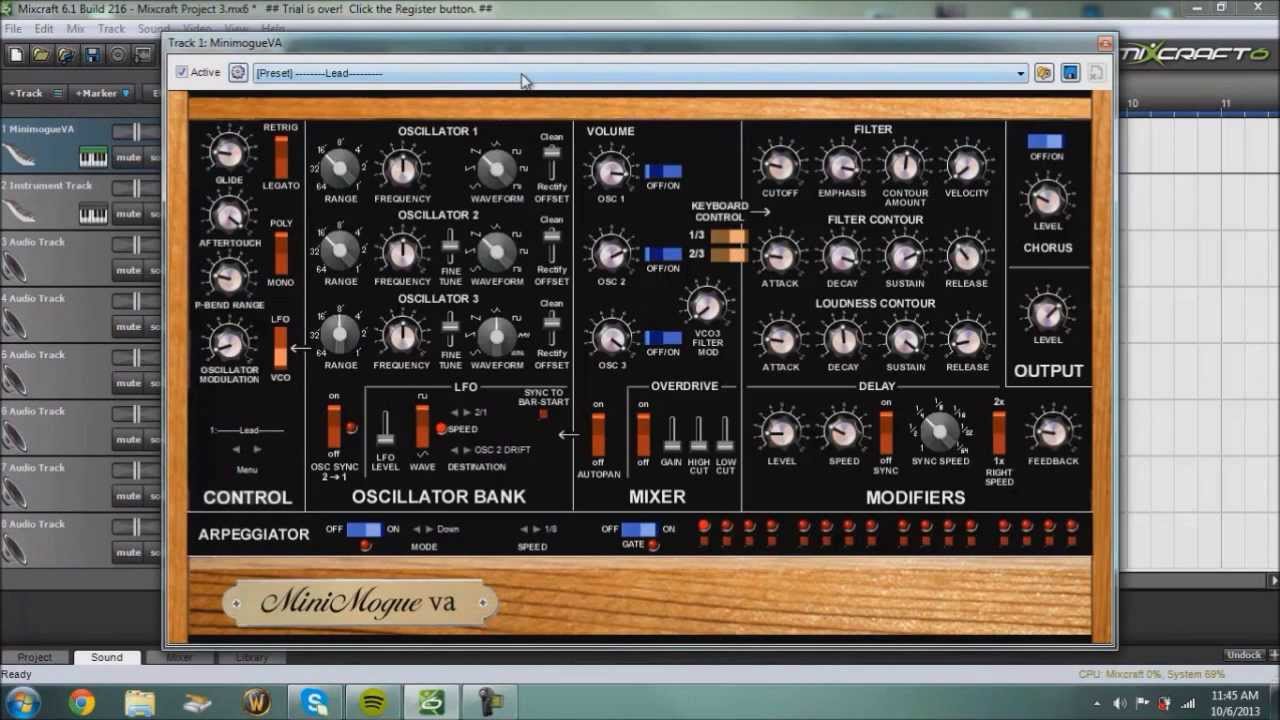Mute the MinimogueVA track

(128, 157)
